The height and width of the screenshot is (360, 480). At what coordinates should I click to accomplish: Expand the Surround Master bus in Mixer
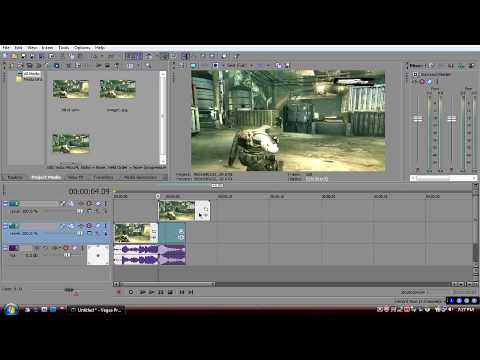415,74
